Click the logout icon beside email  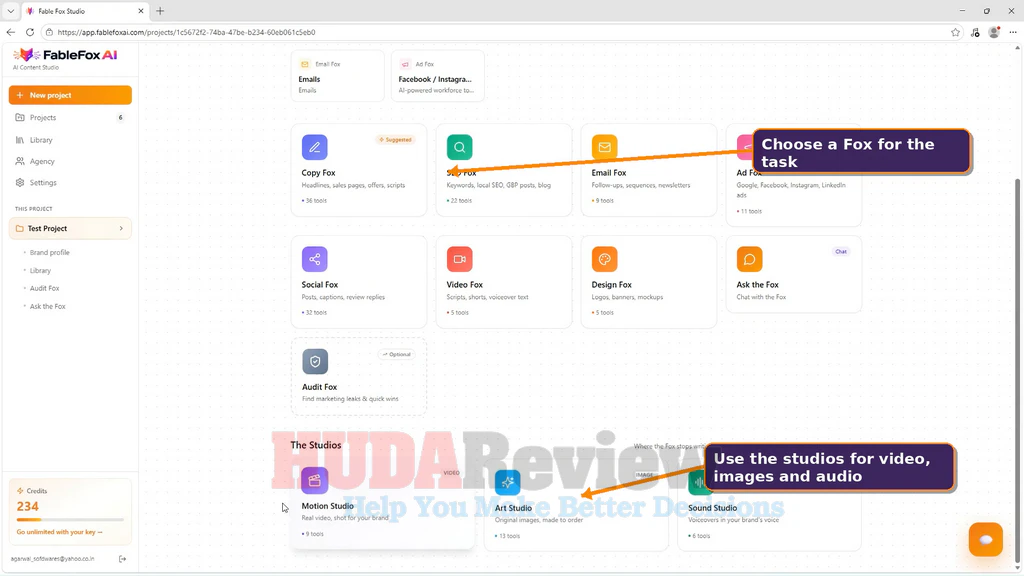point(122,559)
